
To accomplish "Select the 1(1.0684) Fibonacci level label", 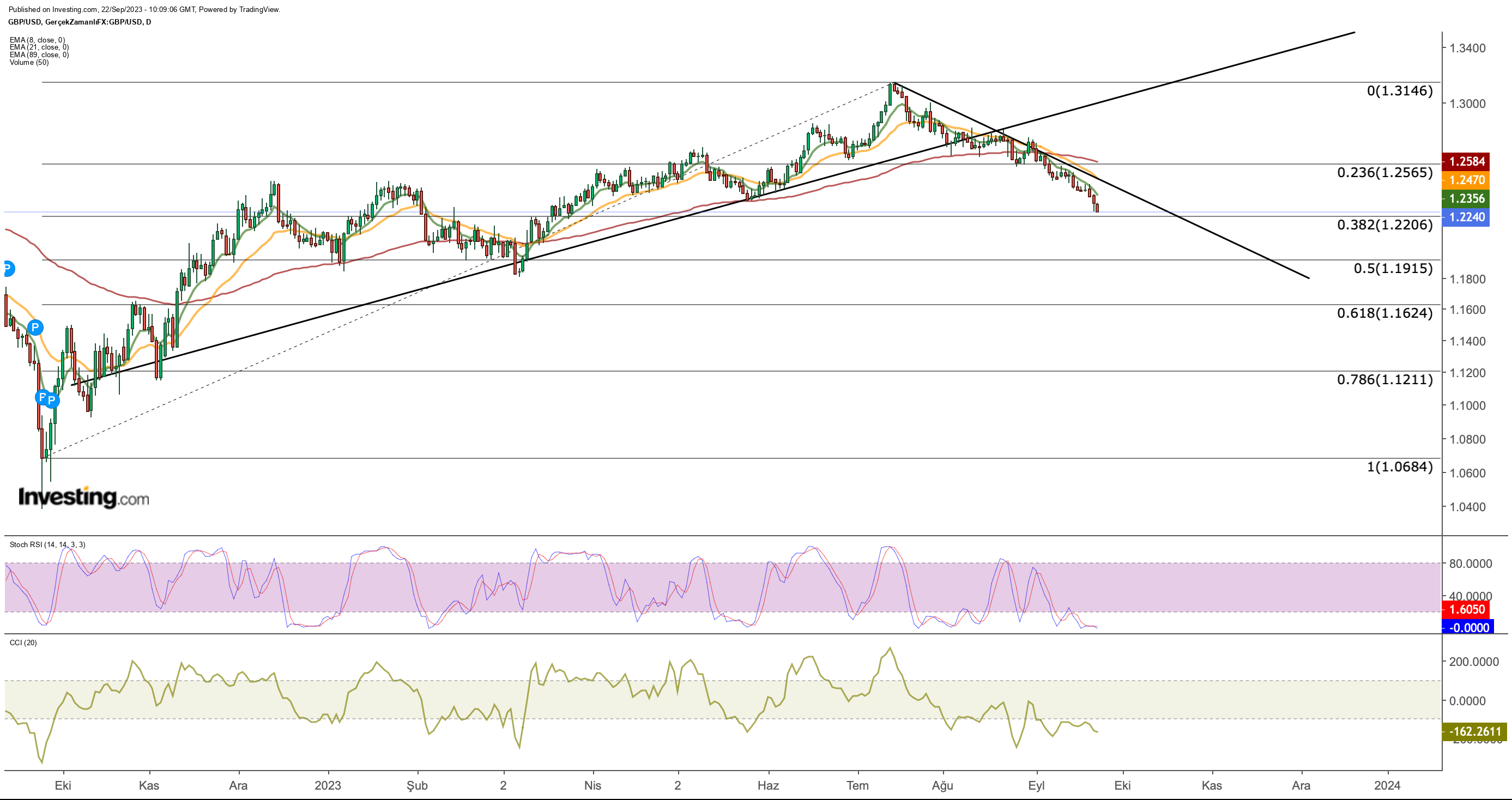I will click(1400, 467).
